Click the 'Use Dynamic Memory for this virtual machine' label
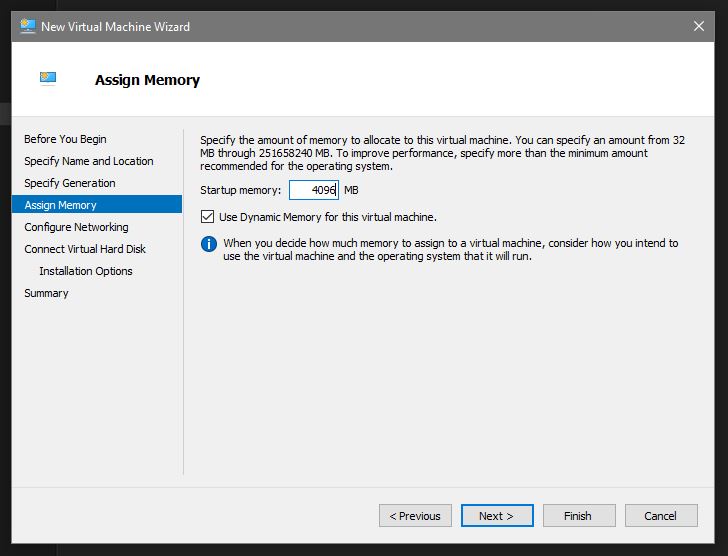Viewport: 728px width, 556px height. click(x=327, y=217)
